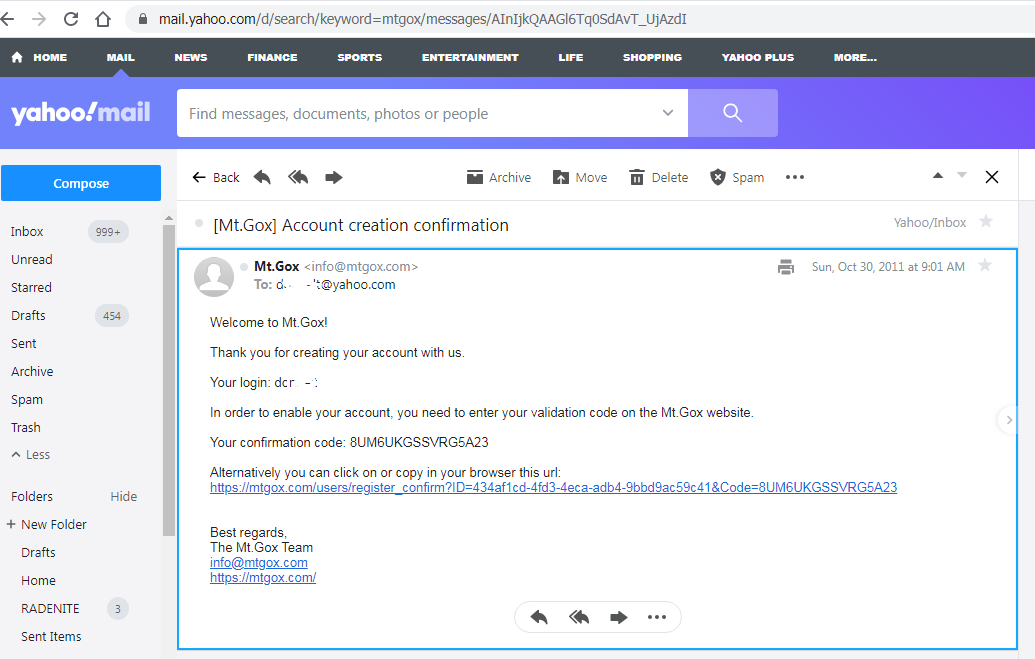Open NEWS in top navigation
This screenshot has height=659, width=1035.
click(191, 57)
